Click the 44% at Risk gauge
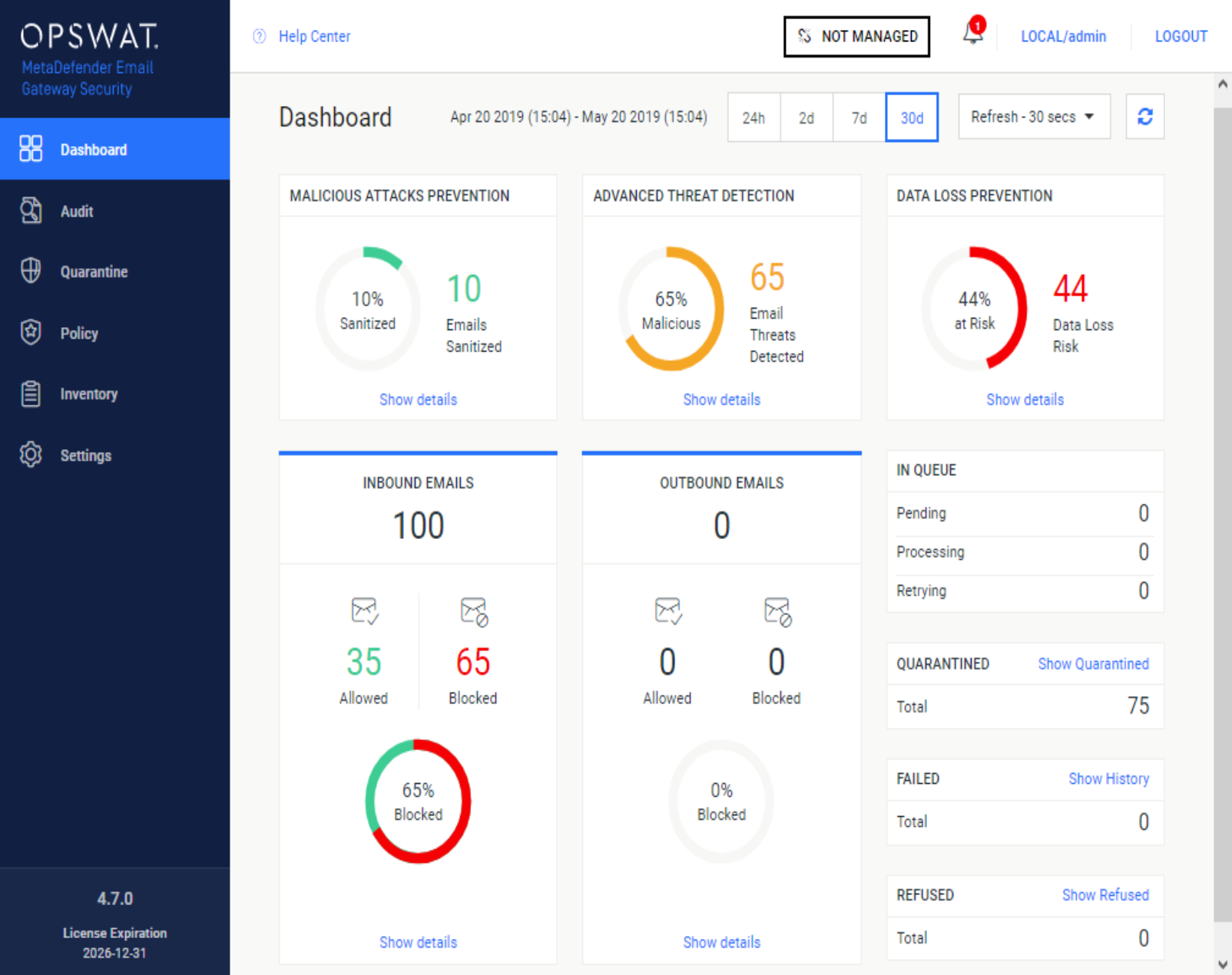Image resolution: width=1232 pixels, height=975 pixels. pos(975,309)
